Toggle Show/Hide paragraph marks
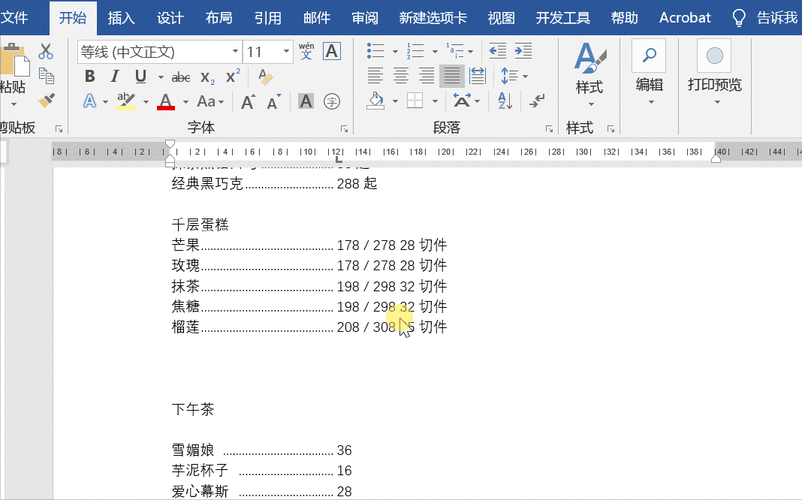Screen dimensions: 802x500 coord(537,101)
